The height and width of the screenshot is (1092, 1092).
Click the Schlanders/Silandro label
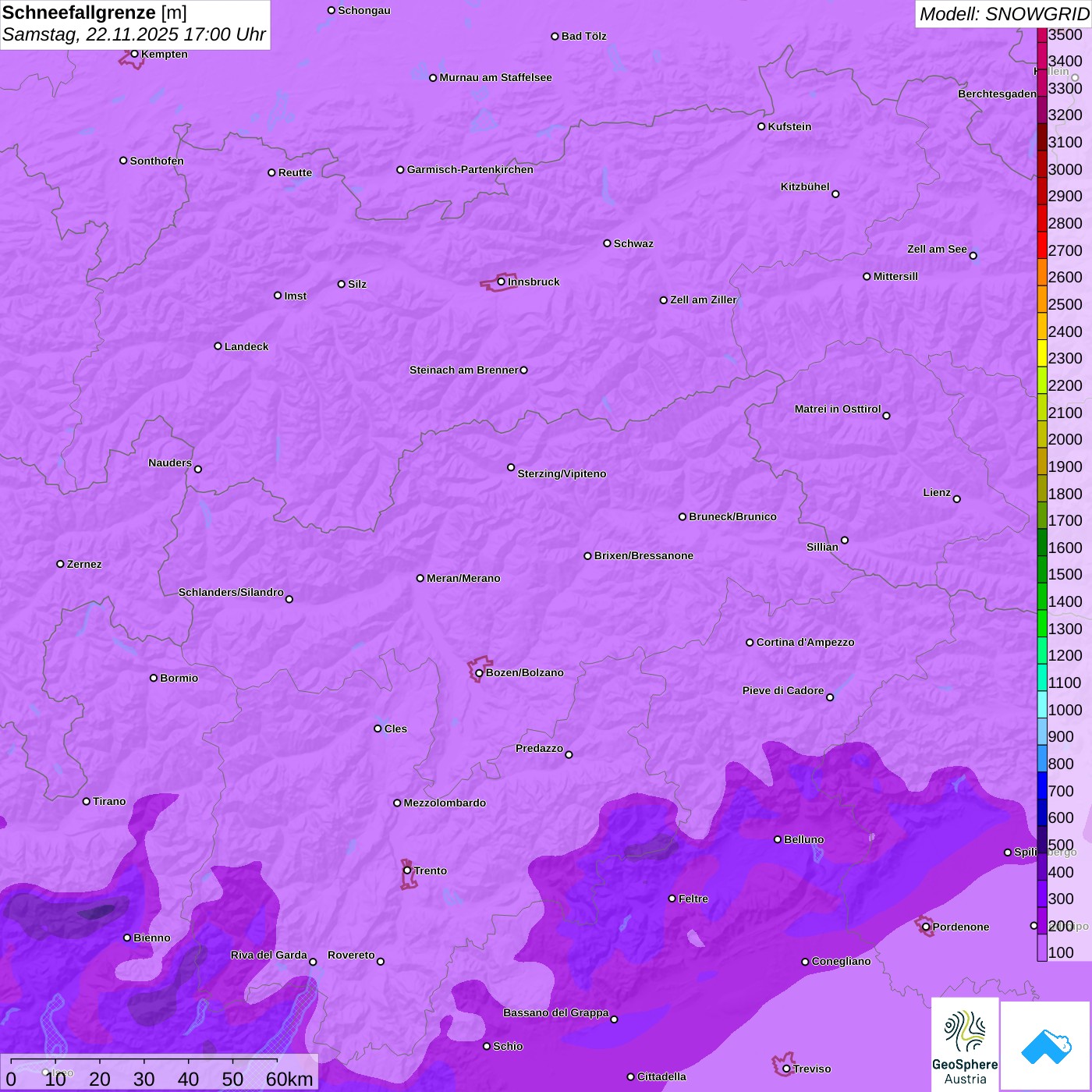coord(231,592)
